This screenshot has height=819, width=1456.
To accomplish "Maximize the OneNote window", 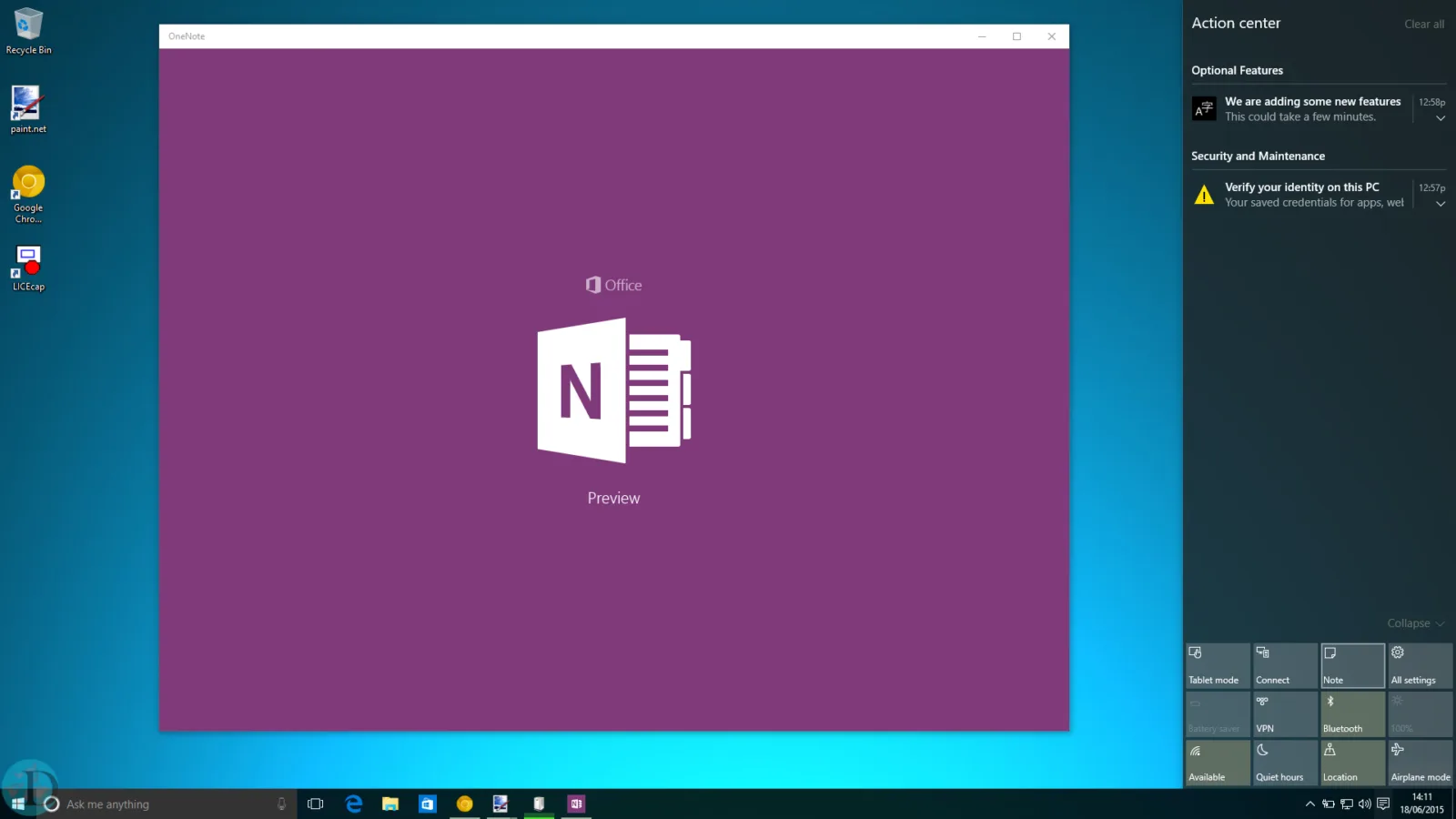I will 1016,36.
